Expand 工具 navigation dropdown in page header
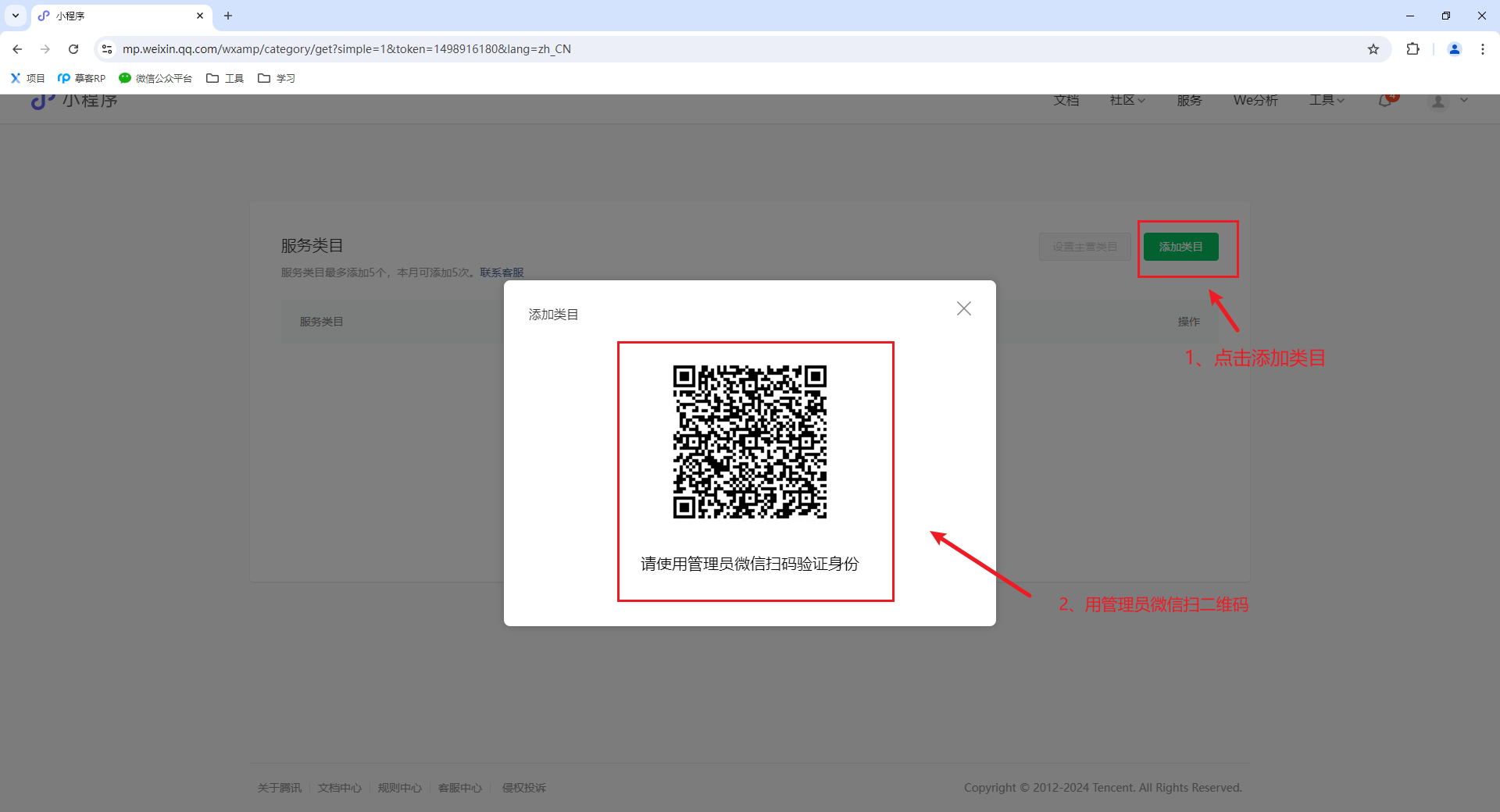Image resolution: width=1500 pixels, height=812 pixels. coord(1327,101)
